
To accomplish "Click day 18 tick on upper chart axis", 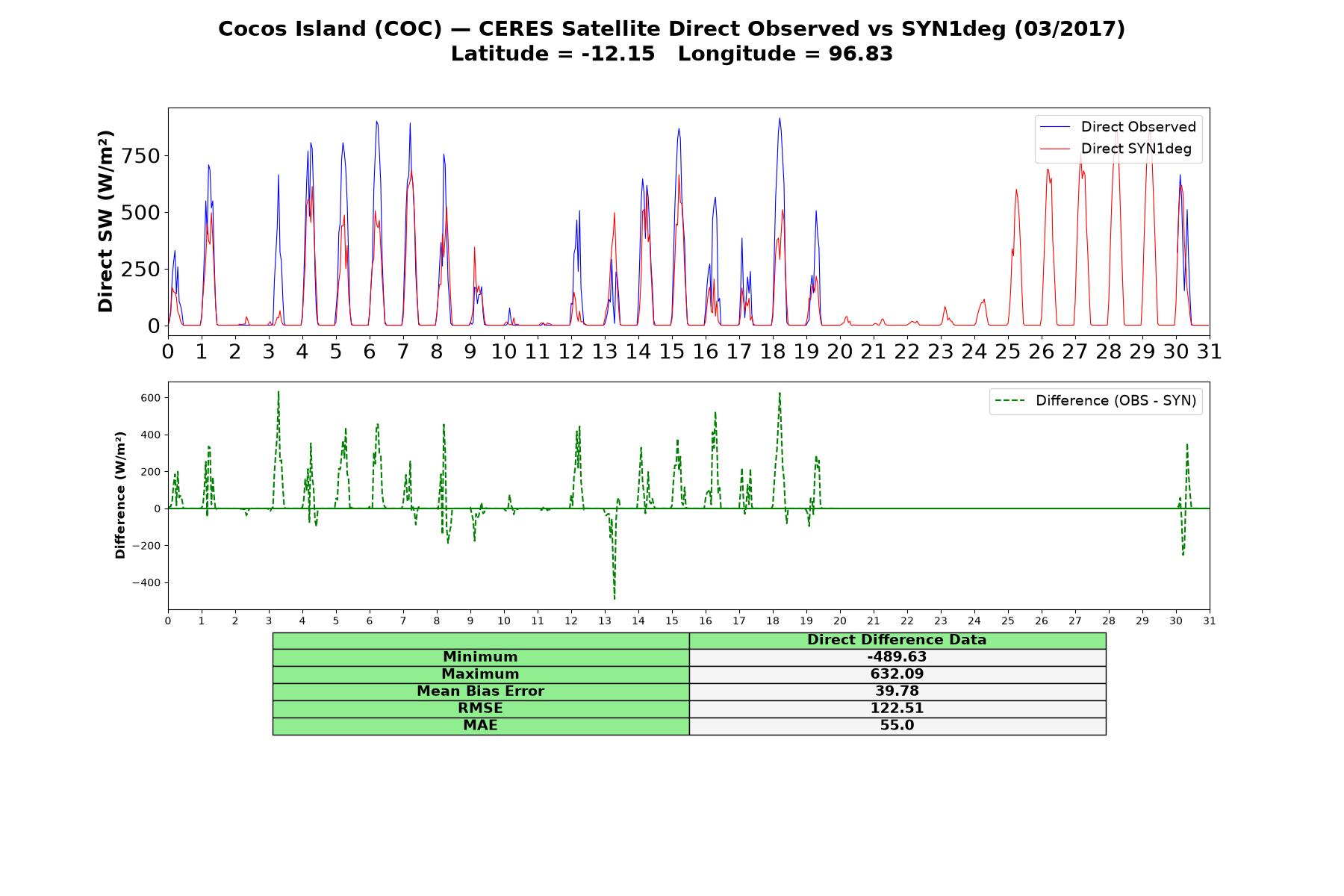I will pos(773,351).
